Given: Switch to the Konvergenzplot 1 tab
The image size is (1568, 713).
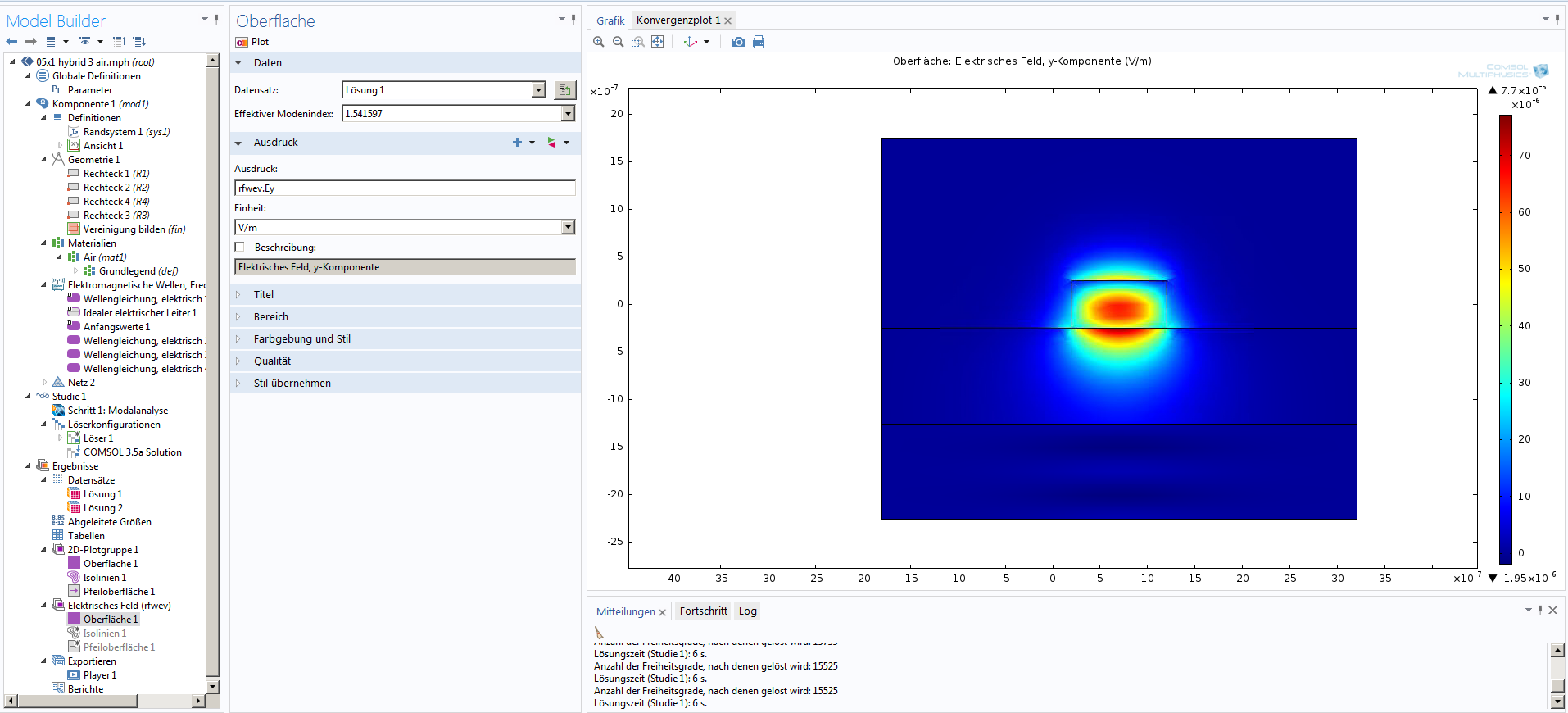Looking at the screenshot, I should point(678,20).
